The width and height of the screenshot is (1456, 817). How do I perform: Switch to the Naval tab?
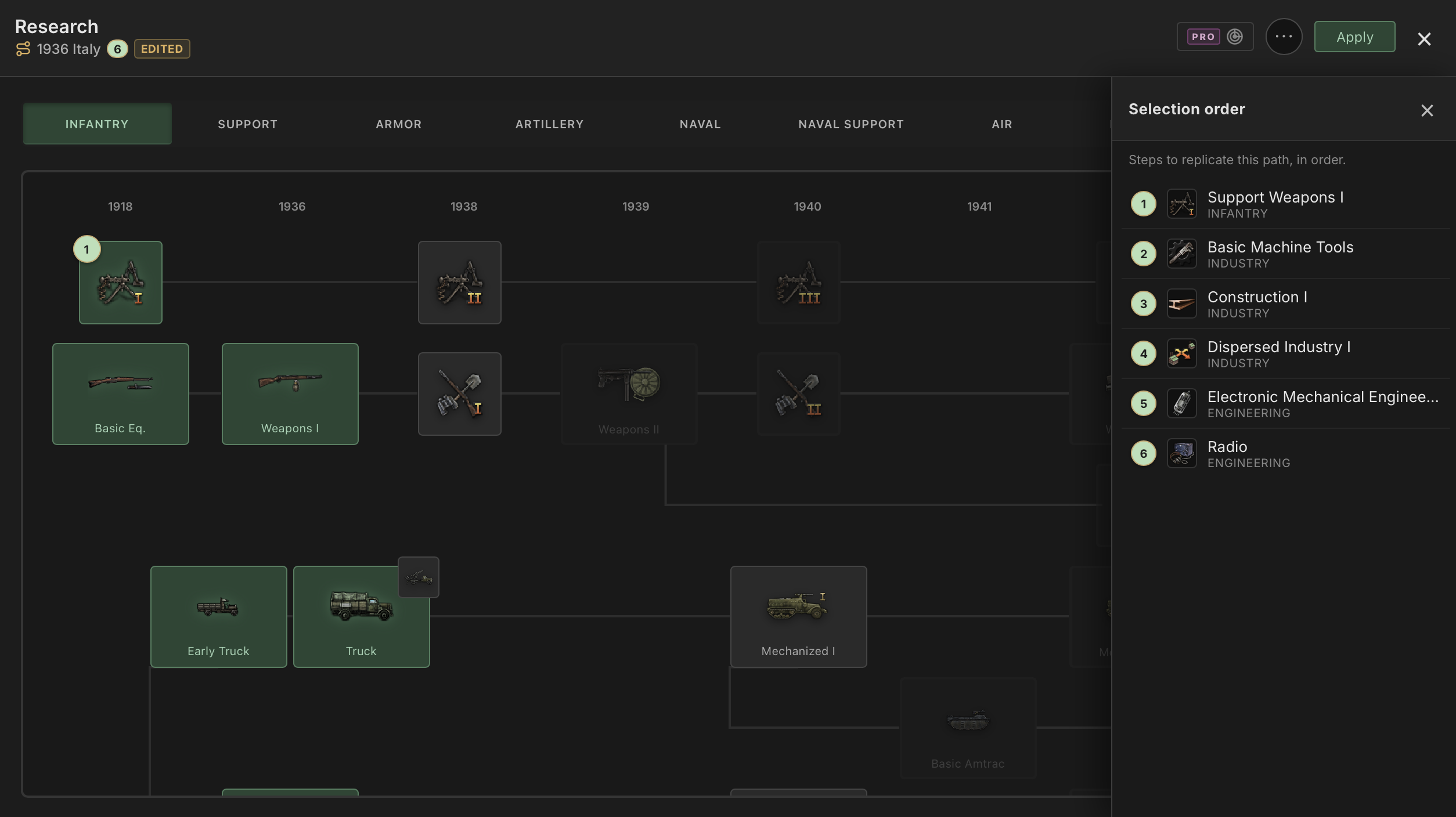click(701, 124)
